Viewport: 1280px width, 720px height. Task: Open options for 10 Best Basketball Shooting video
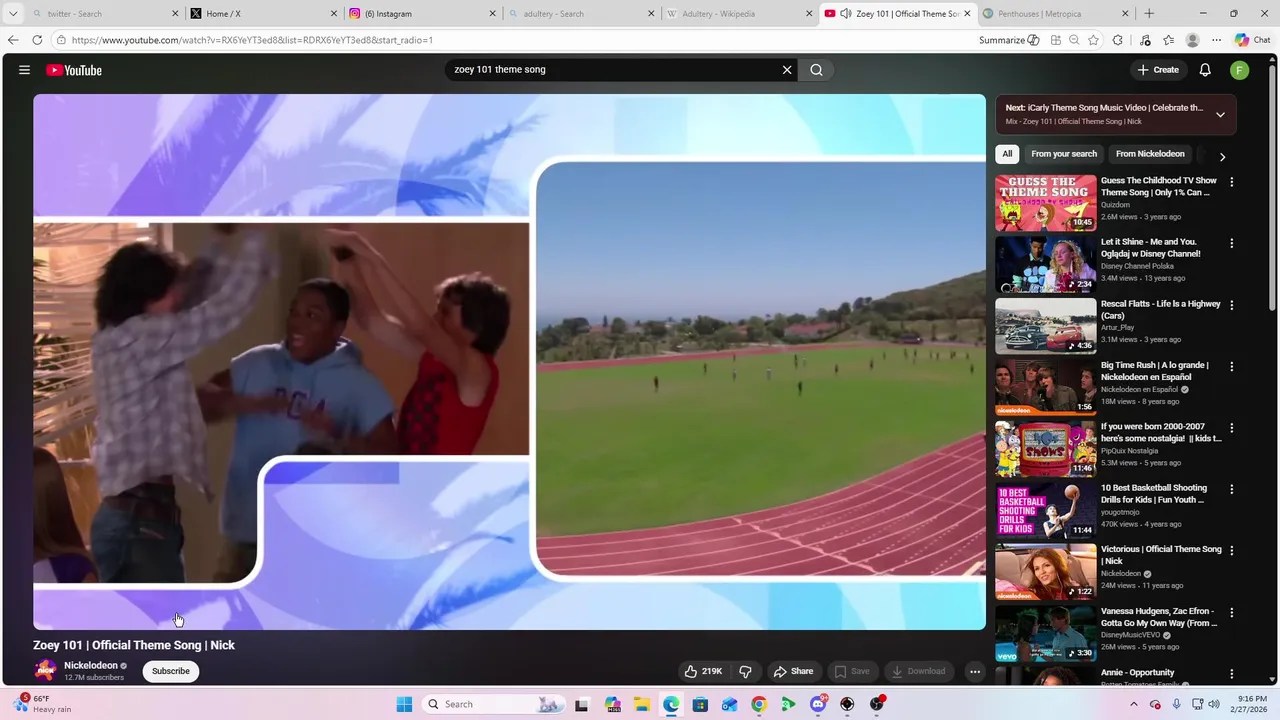1232,489
